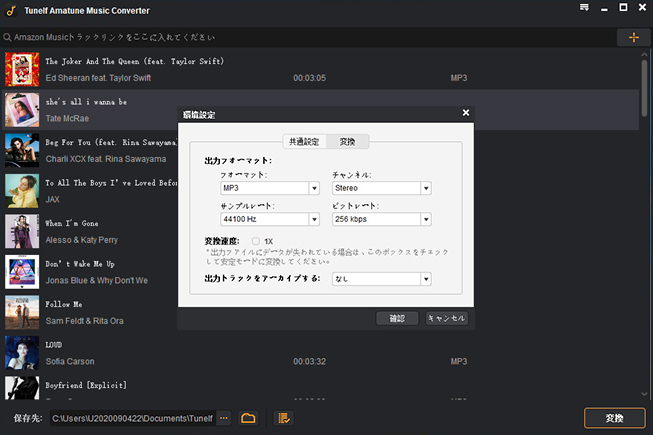Open the converted history list icon

(284, 418)
